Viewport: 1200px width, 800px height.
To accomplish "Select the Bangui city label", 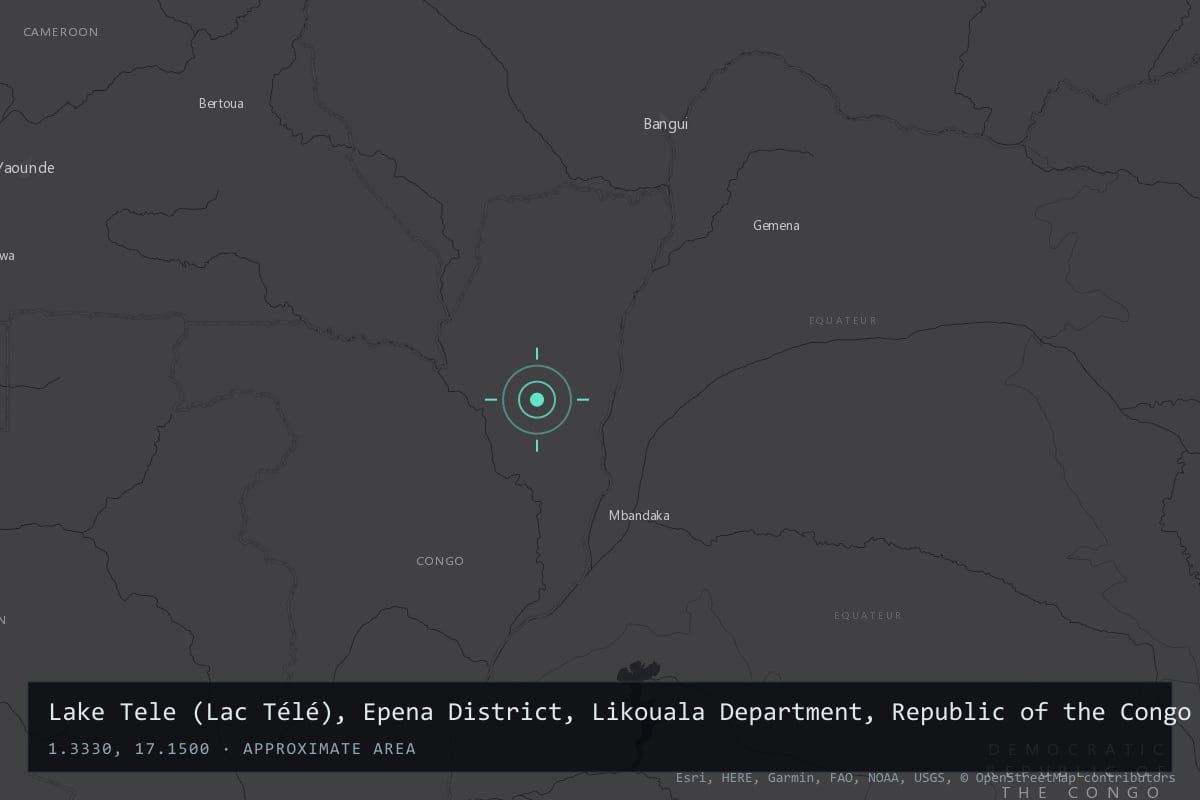I will [666, 125].
